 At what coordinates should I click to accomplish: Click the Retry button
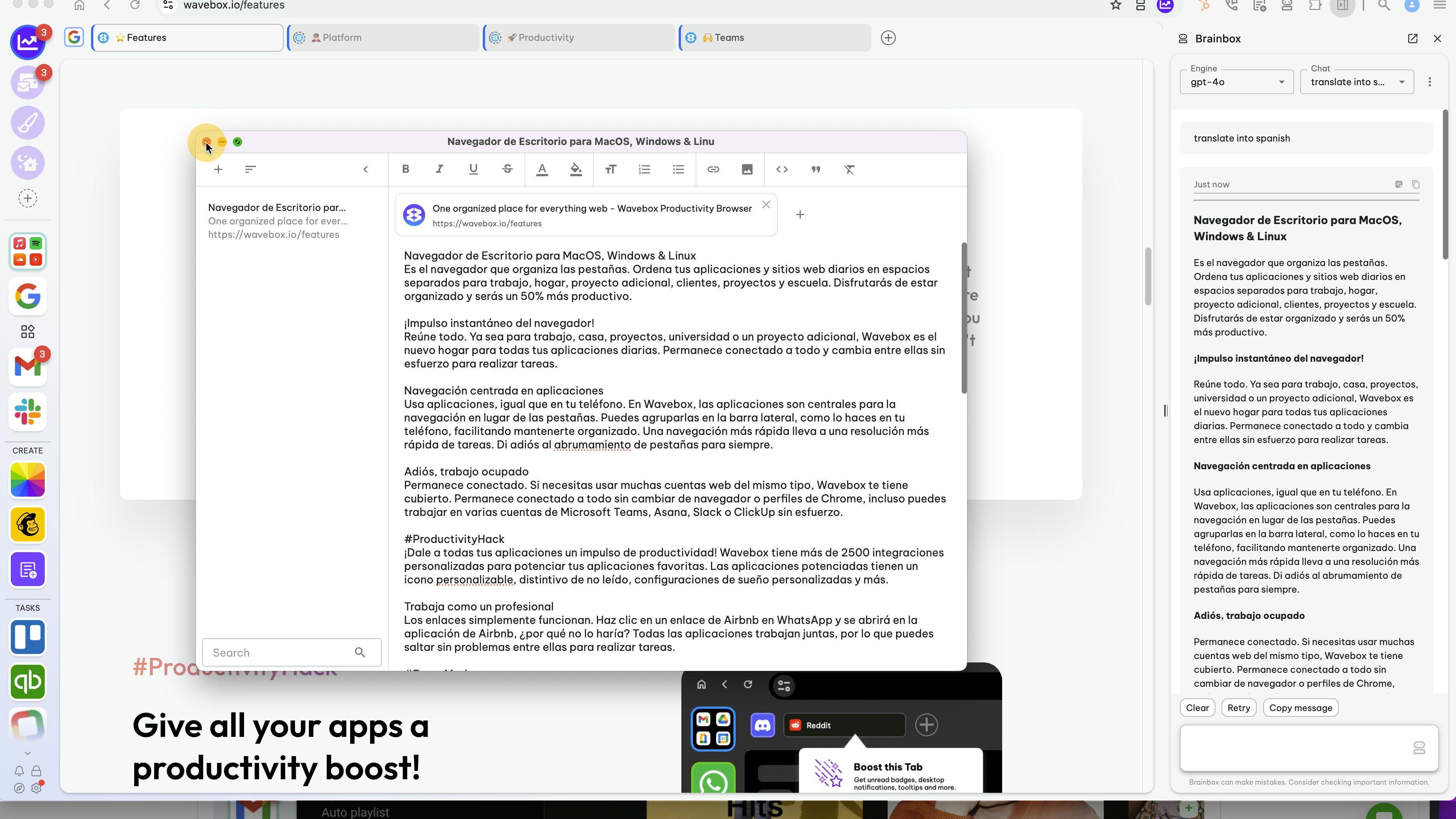point(1239,708)
